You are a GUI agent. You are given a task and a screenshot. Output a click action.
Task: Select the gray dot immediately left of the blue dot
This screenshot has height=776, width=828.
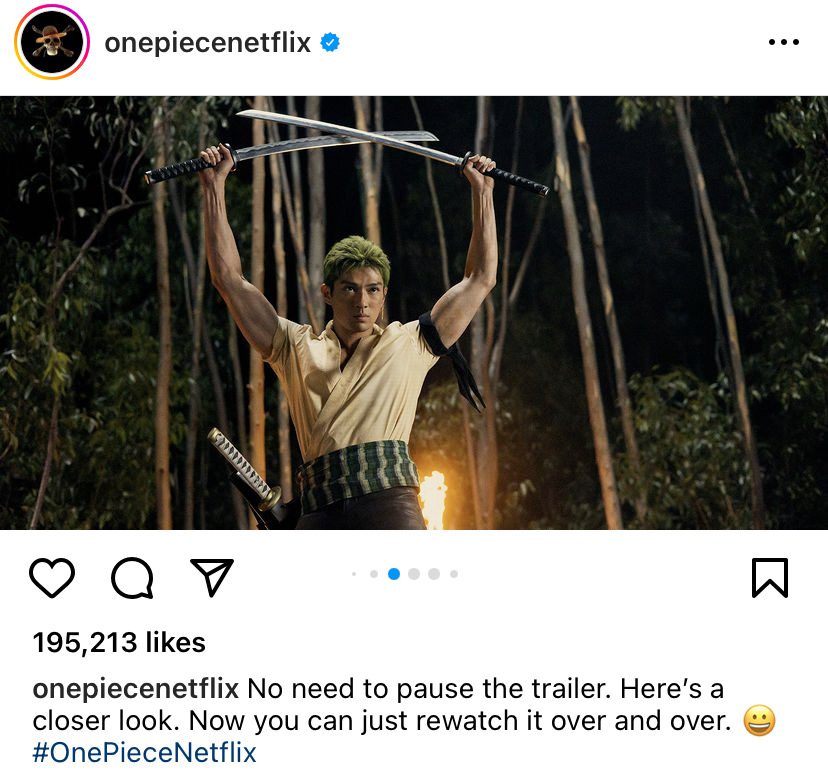tap(374, 574)
